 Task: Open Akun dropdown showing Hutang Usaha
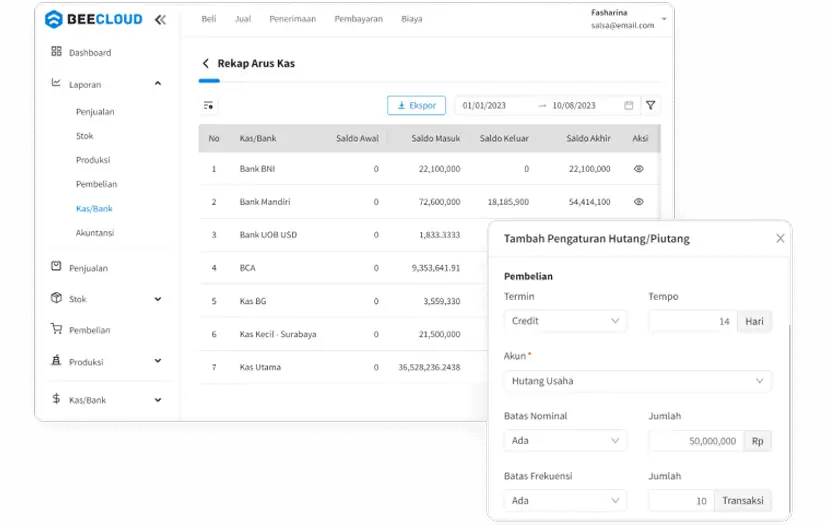click(637, 381)
